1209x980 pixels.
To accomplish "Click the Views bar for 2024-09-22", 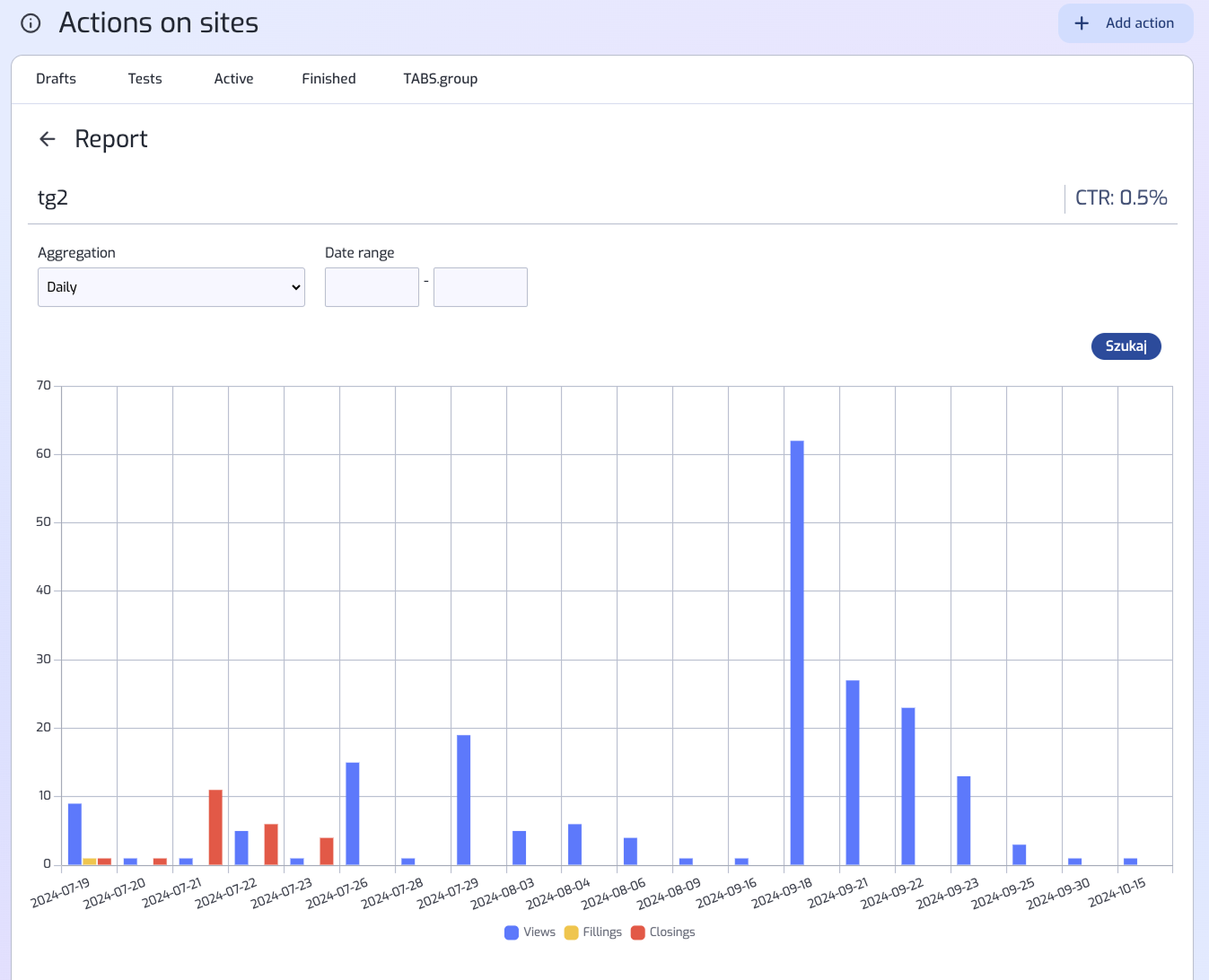I will [x=908, y=786].
